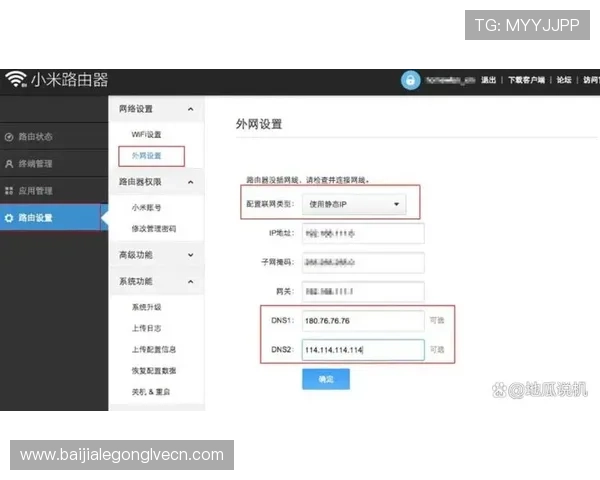Open 配置联网类型 dropdown showing 使用静态IP
Image resolution: width=600 pixels, height=480 pixels.
[x=354, y=204]
